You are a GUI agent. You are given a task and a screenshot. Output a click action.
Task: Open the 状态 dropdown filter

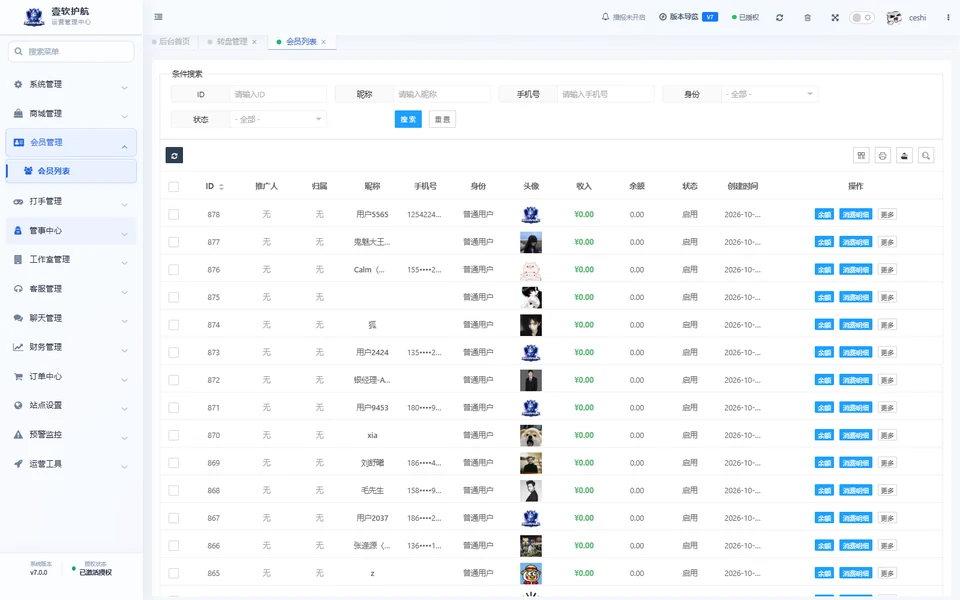278,119
